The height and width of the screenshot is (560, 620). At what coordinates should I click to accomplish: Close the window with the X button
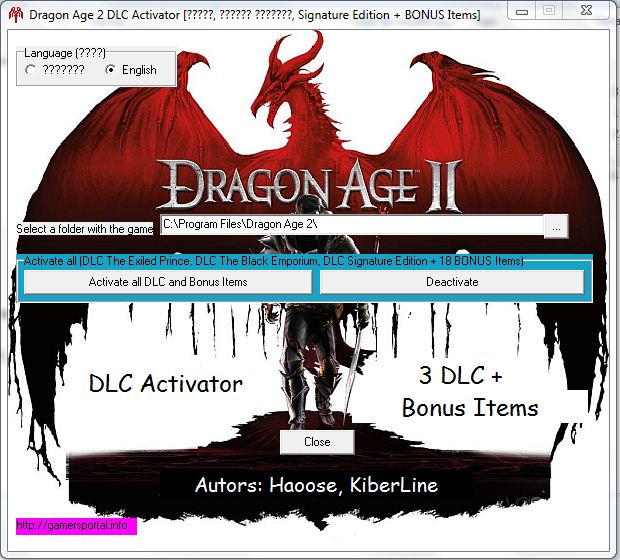586,11
